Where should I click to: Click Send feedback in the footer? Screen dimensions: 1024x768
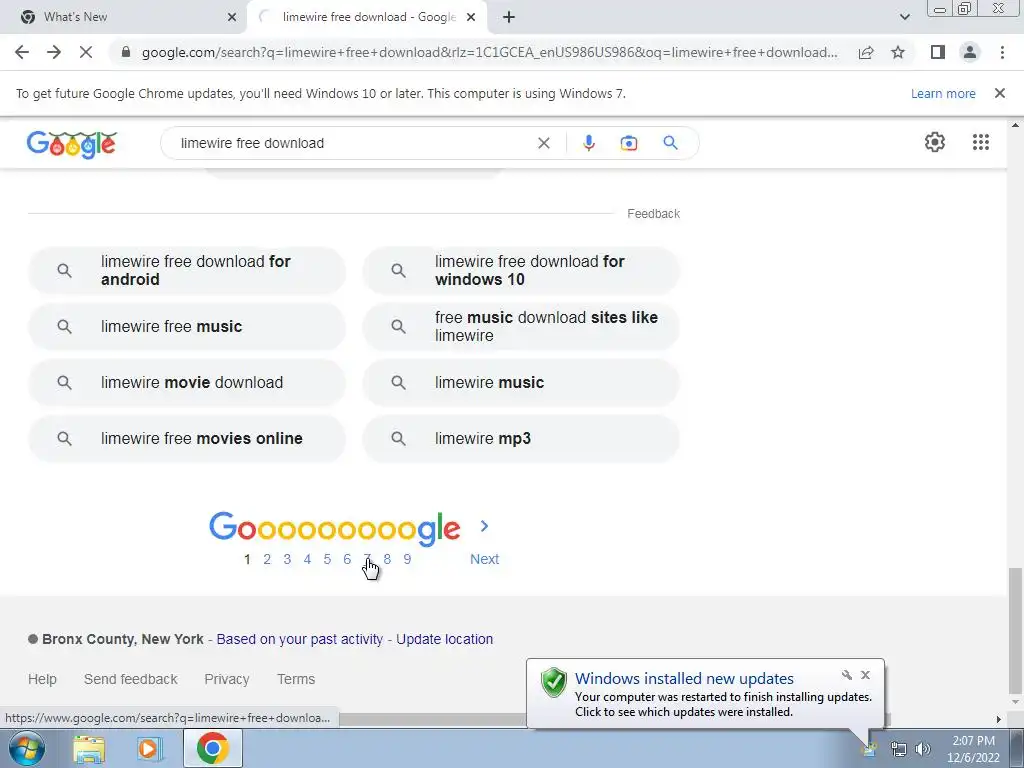[131, 679]
